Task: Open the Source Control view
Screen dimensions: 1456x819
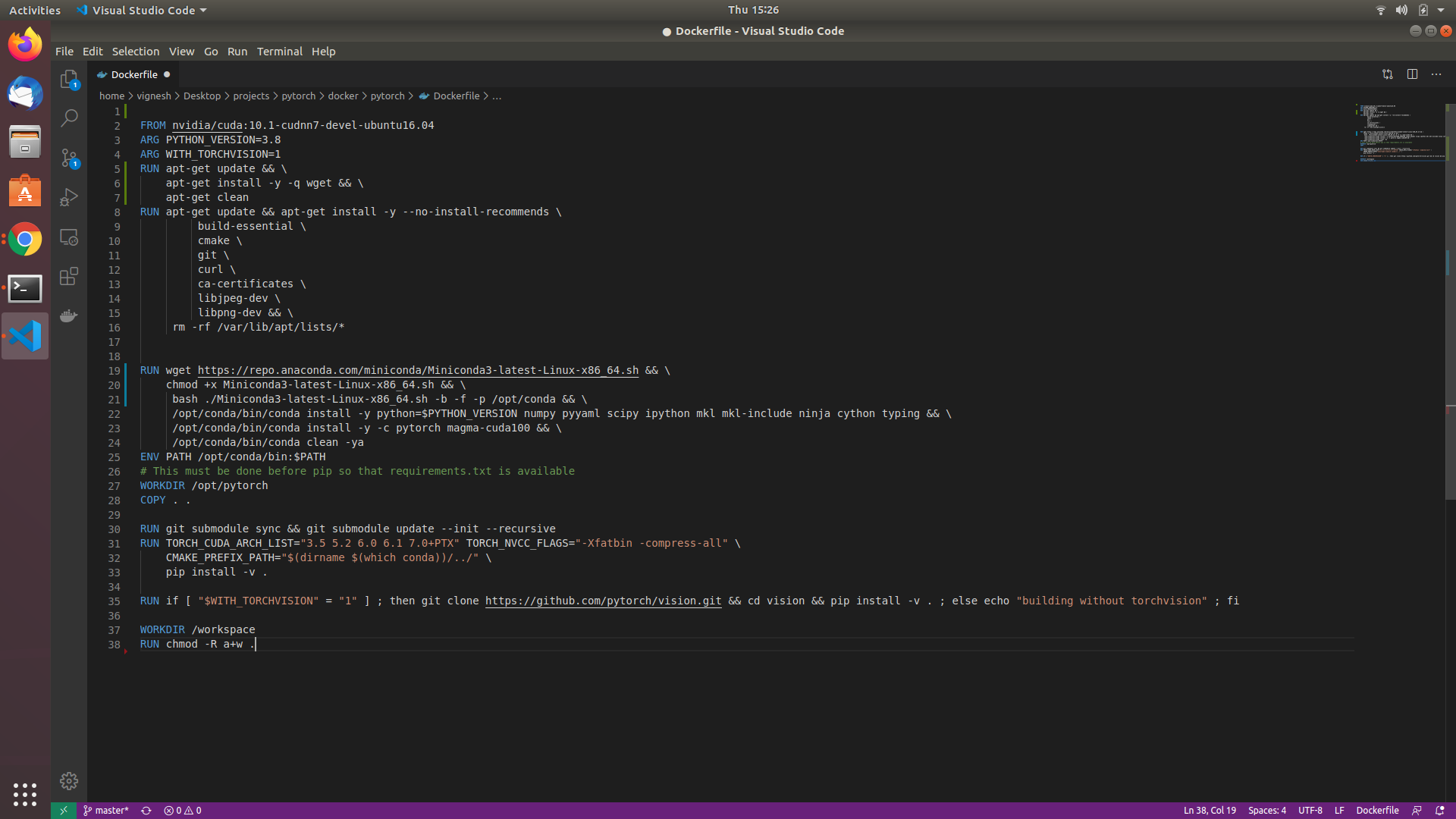Action: point(69,158)
